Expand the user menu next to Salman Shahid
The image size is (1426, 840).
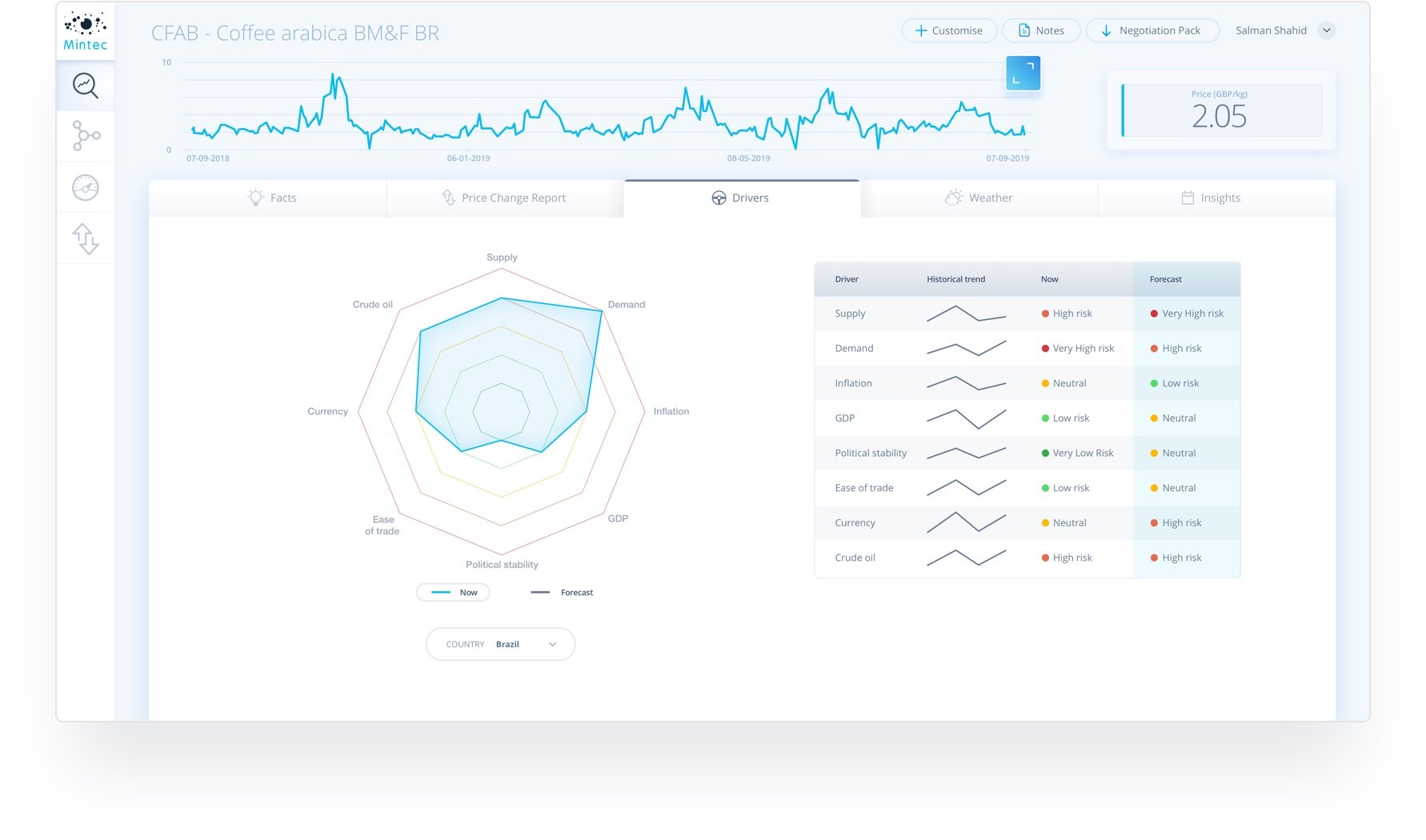pyautogui.click(x=1327, y=30)
